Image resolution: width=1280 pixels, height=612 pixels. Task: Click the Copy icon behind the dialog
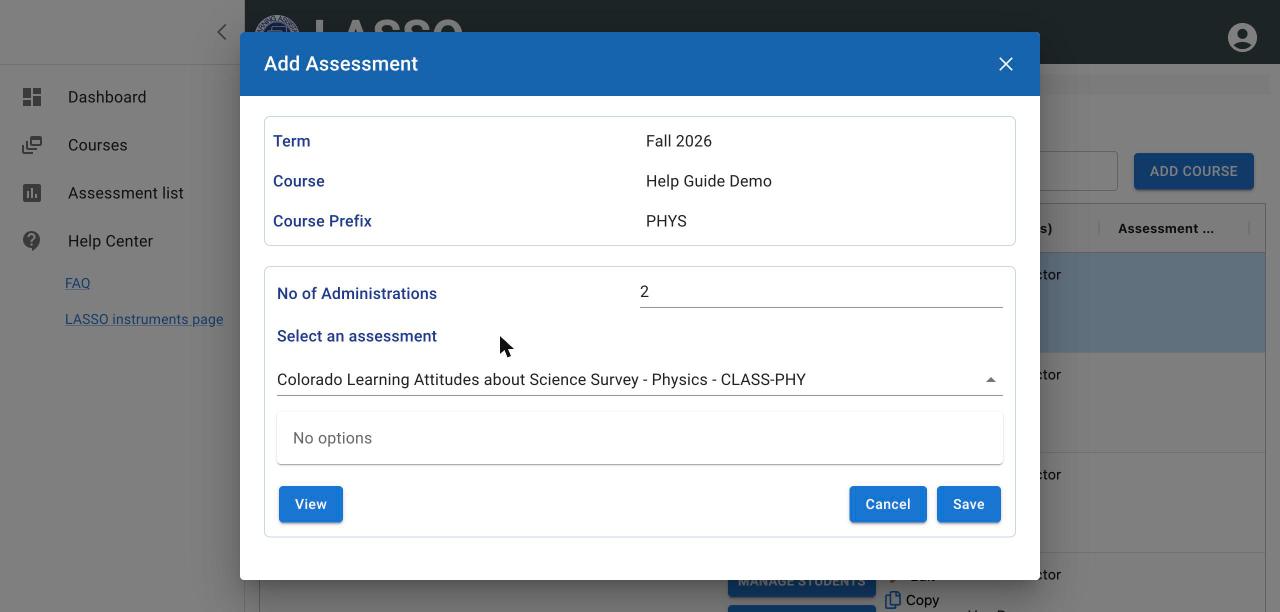893,600
